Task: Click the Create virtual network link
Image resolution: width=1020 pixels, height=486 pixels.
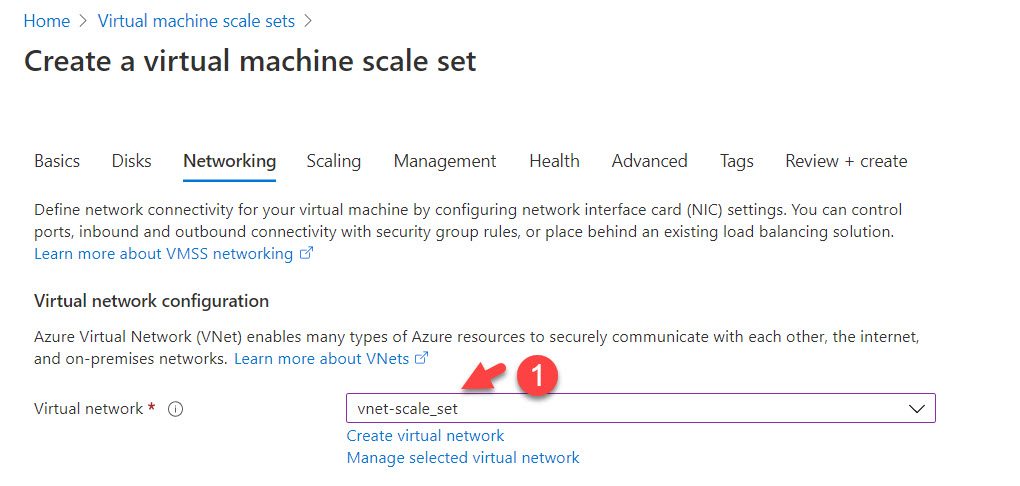Action: click(x=425, y=436)
